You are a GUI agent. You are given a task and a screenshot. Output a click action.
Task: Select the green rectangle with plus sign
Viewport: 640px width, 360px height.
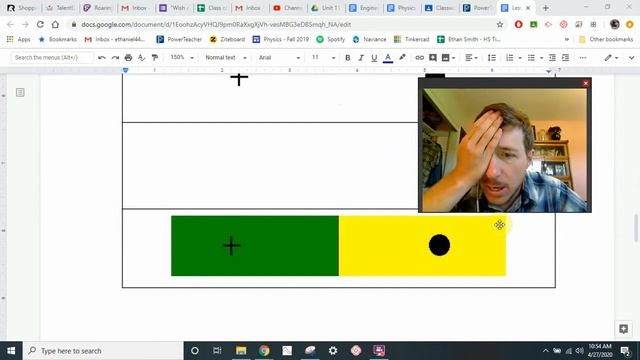tap(255, 246)
